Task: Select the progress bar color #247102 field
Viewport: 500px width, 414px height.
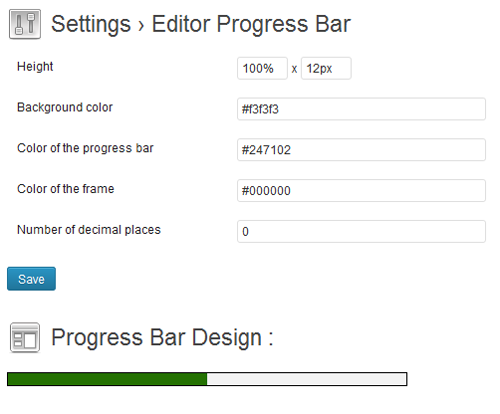Action: [361, 150]
